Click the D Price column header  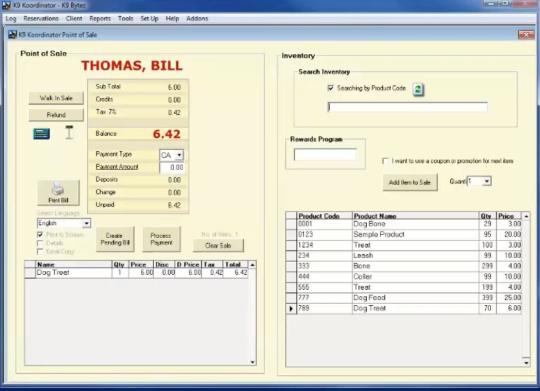click(x=188, y=265)
